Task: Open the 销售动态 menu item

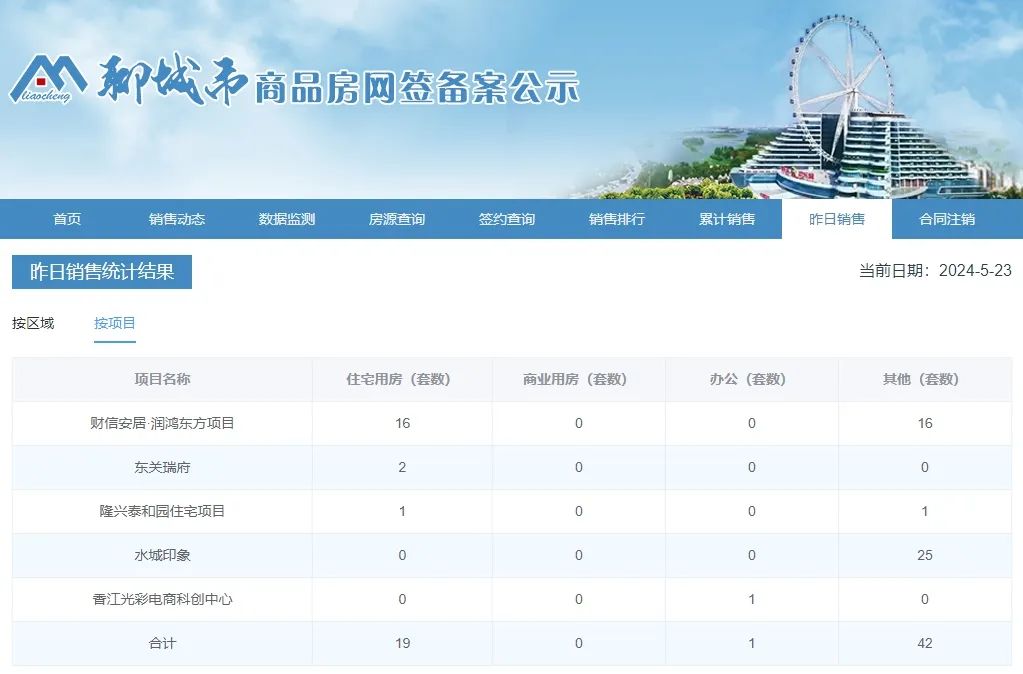Action: (x=176, y=218)
